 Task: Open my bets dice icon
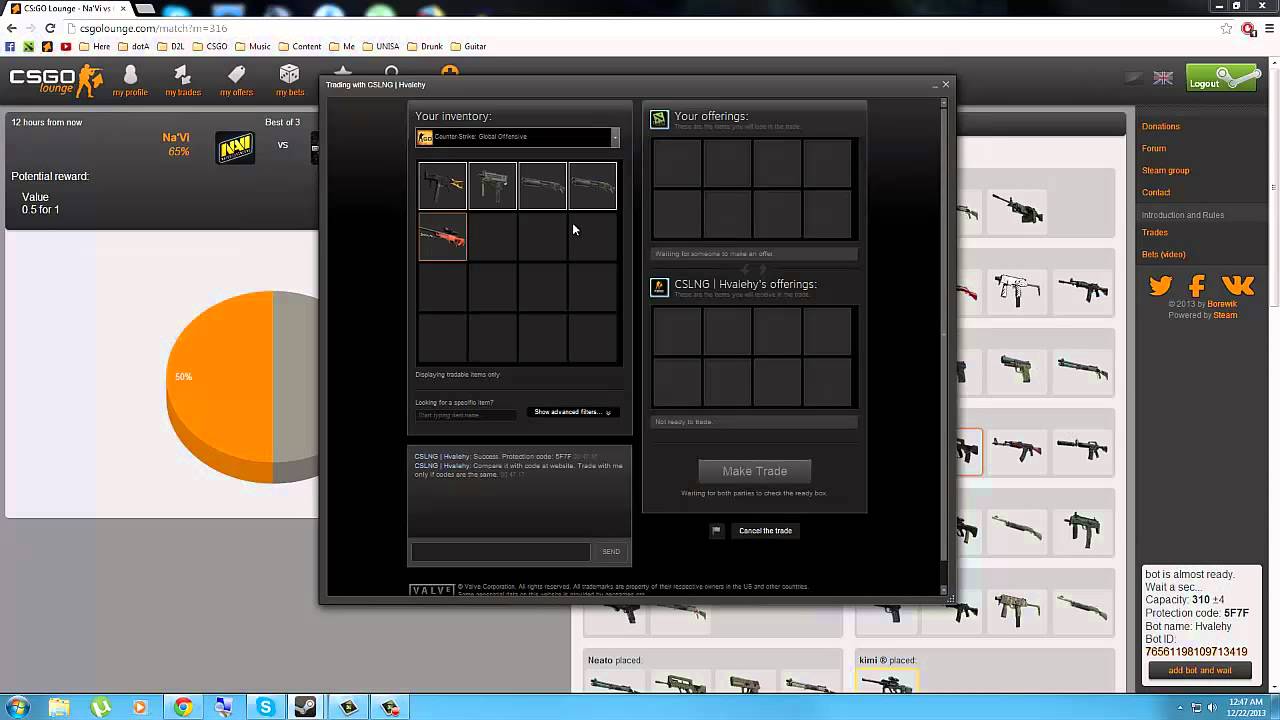tap(289, 76)
